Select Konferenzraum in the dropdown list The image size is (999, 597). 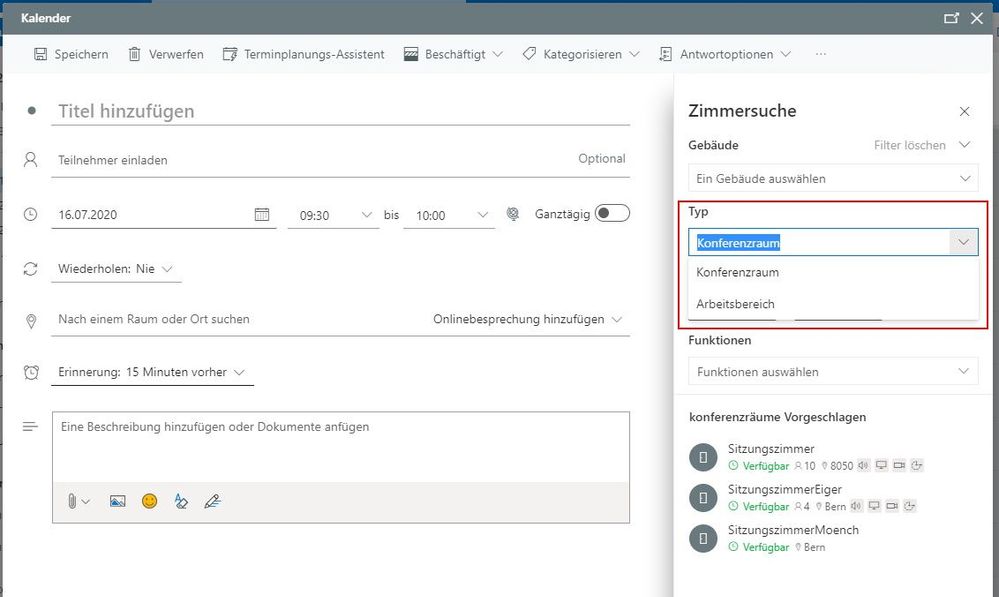coord(833,272)
